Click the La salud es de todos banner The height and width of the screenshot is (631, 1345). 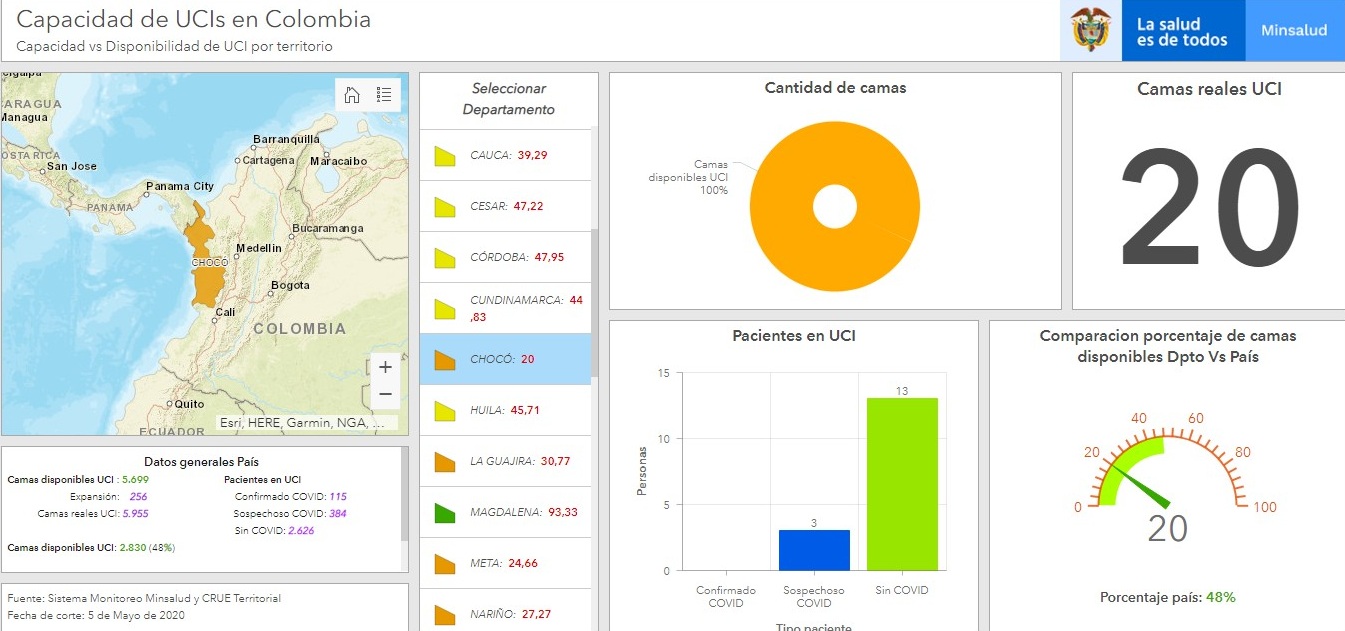click(1184, 30)
